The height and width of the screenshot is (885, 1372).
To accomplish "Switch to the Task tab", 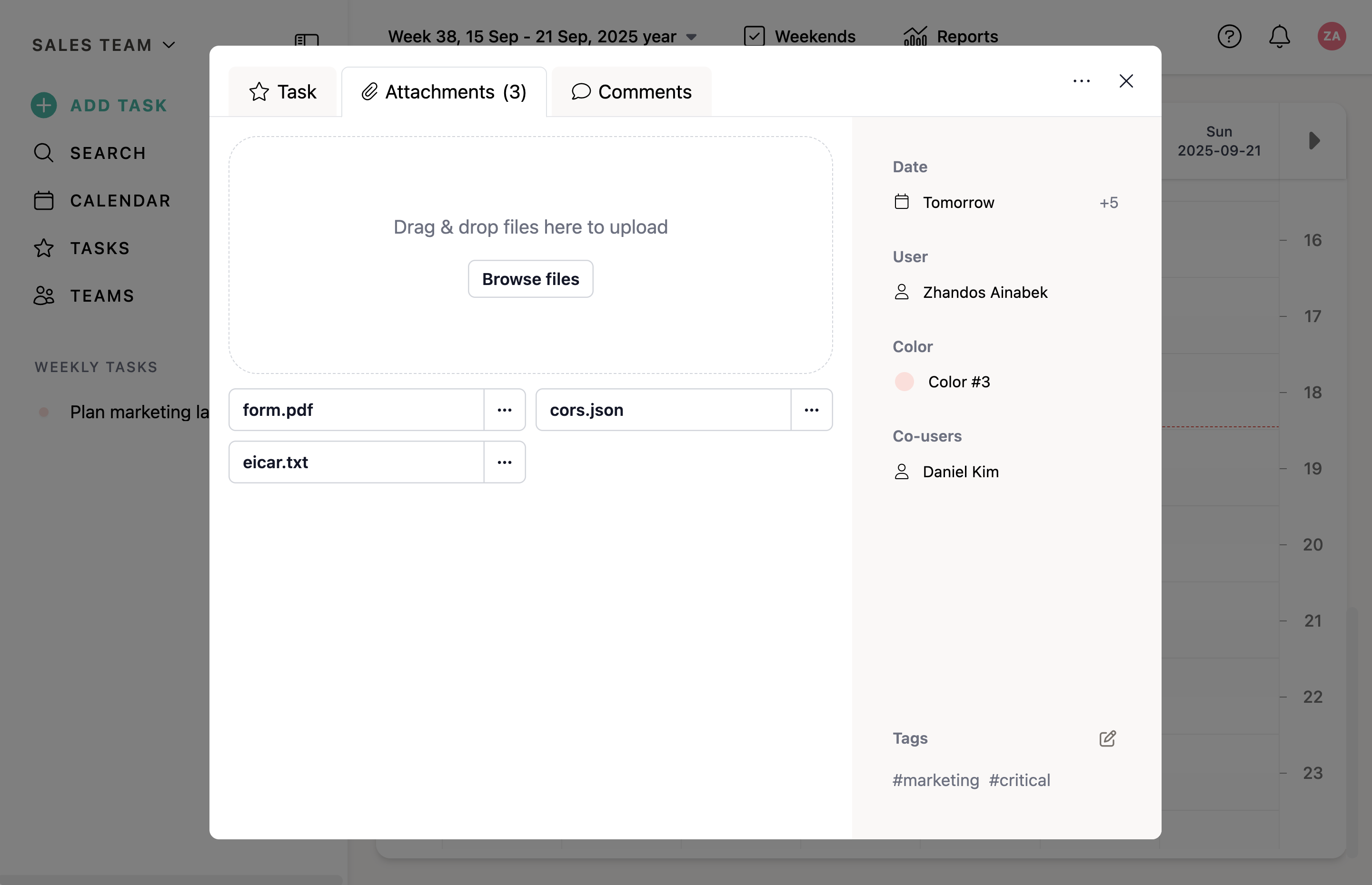I will (x=282, y=92).
